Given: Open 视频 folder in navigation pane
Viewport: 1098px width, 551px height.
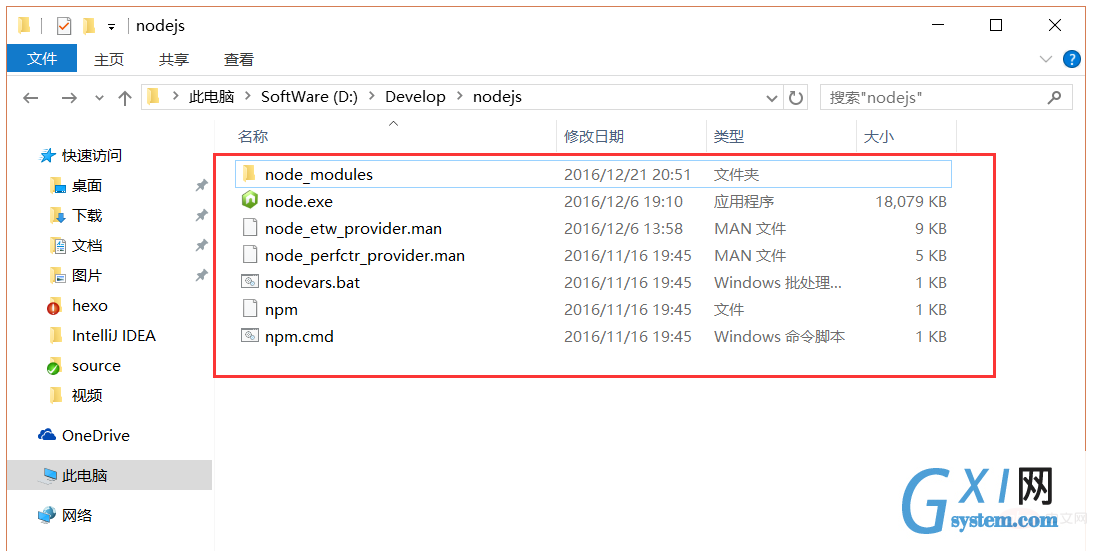Looking at the screenshot, I should [x=88, y=396].
